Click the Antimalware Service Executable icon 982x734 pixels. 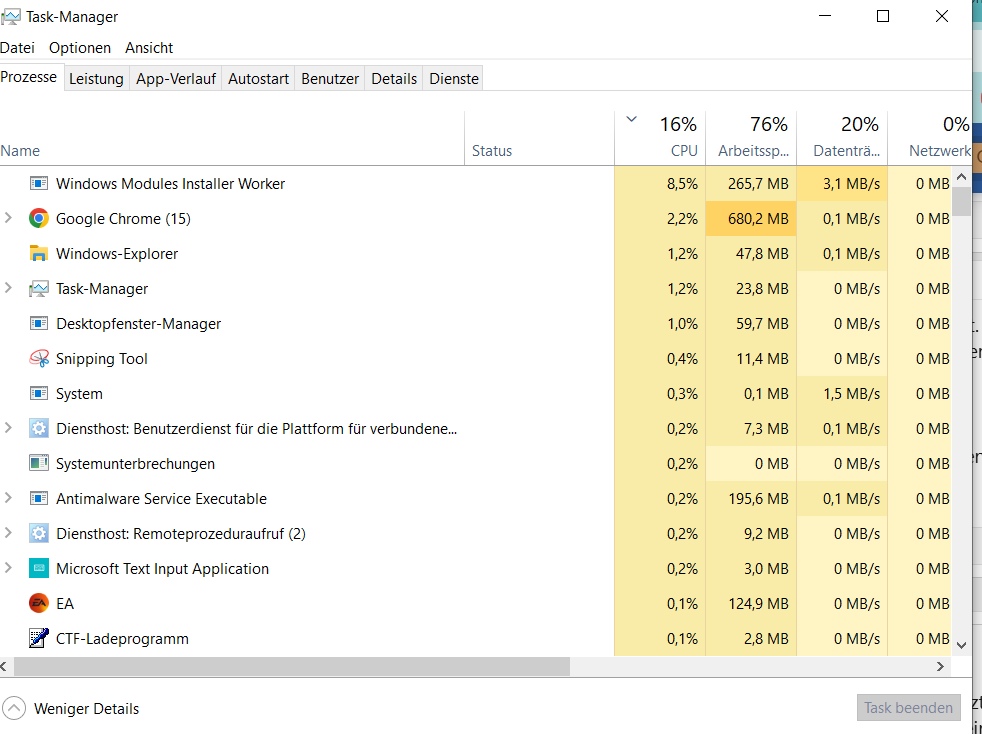coord(39,499)
